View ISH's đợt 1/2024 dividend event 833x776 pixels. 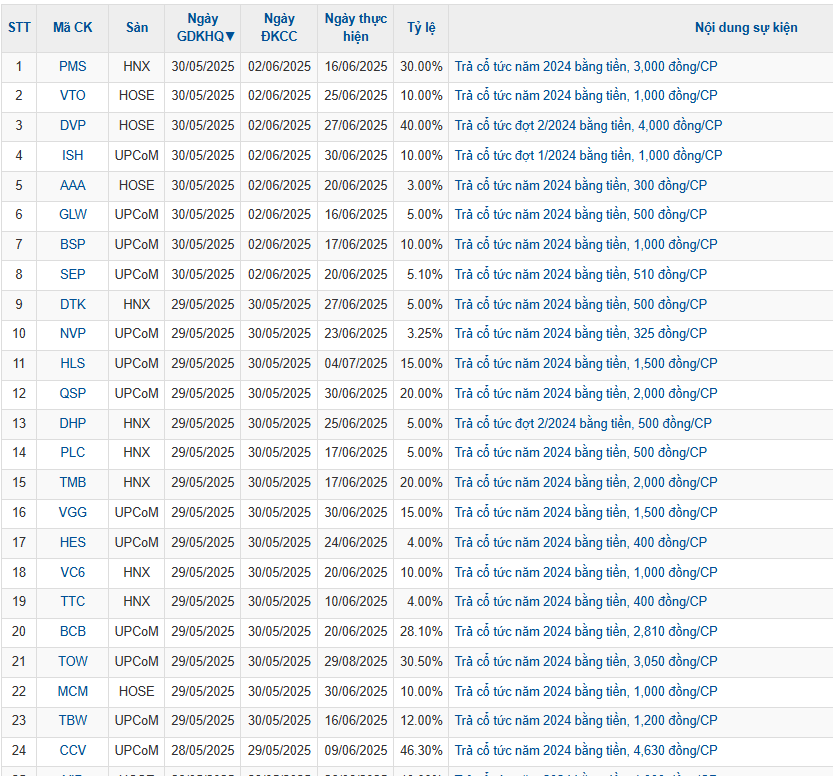[x=588, y=156]
